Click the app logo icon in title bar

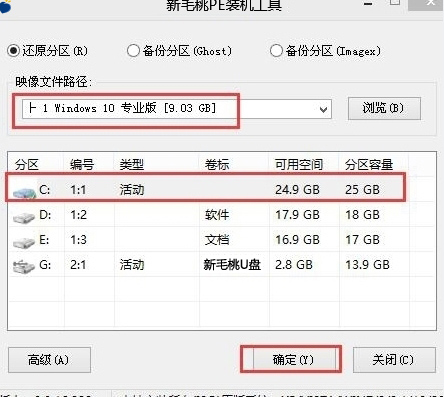click(x=5, y=6)
